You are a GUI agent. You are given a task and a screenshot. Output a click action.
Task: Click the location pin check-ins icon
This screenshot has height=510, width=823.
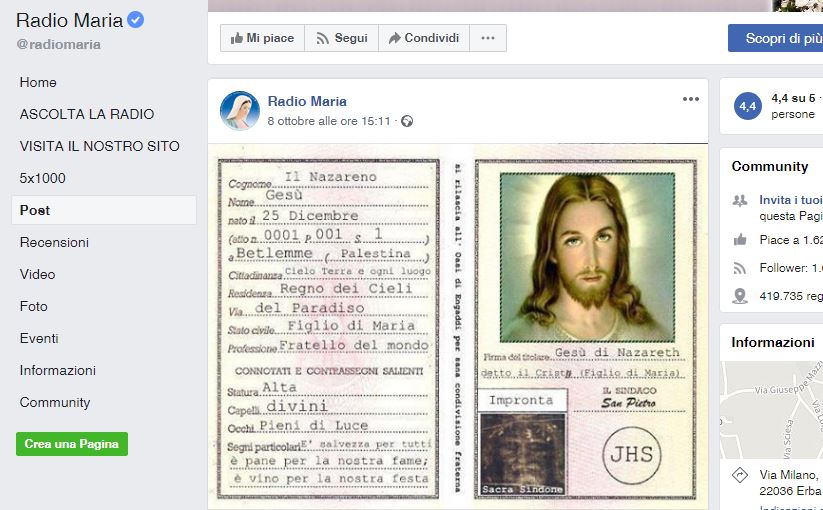(x=740, y=296)
